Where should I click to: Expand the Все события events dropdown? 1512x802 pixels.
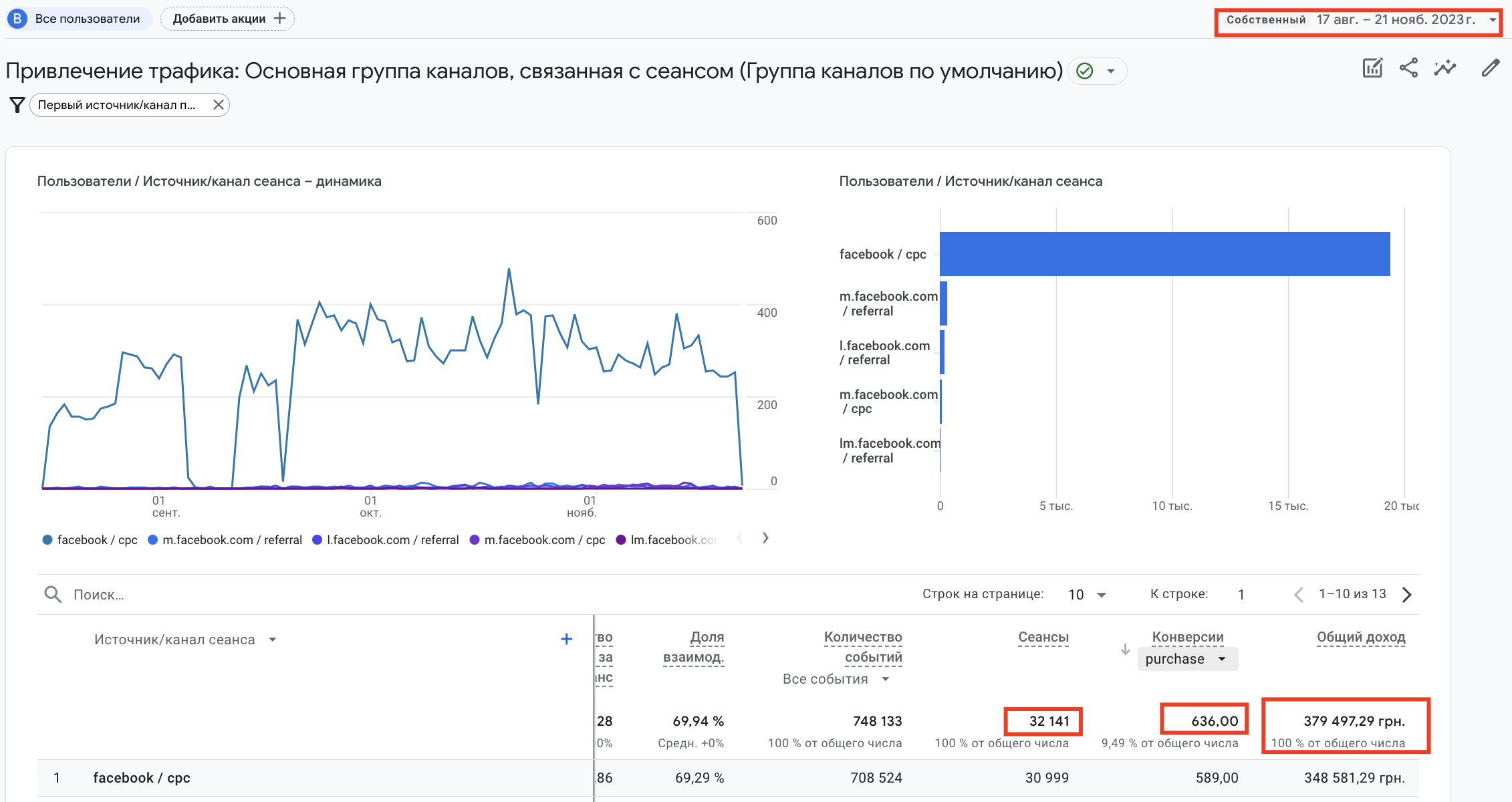click(836, 679)
